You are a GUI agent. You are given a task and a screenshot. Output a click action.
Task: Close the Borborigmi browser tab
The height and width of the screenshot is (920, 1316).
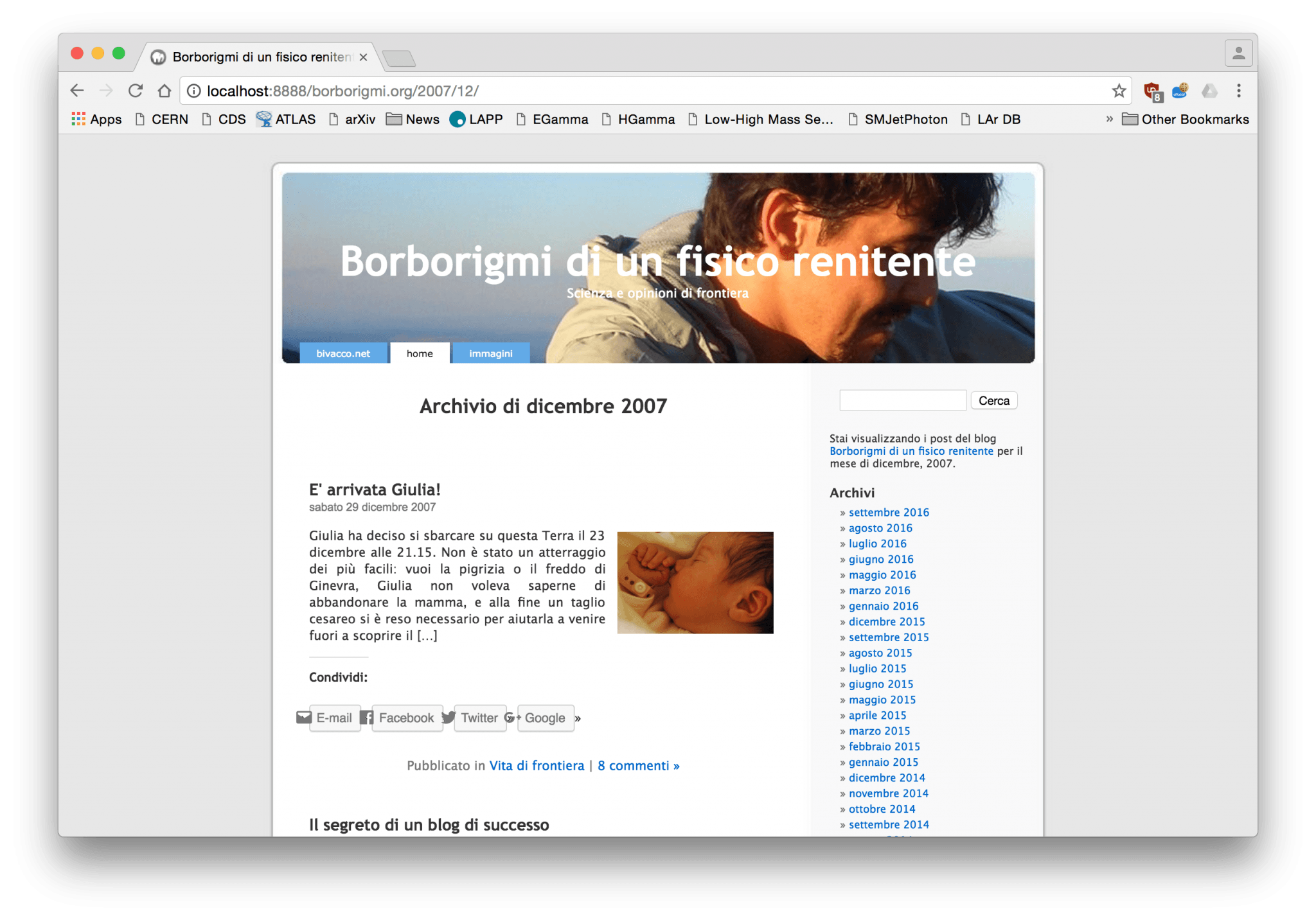click(363, 57)
